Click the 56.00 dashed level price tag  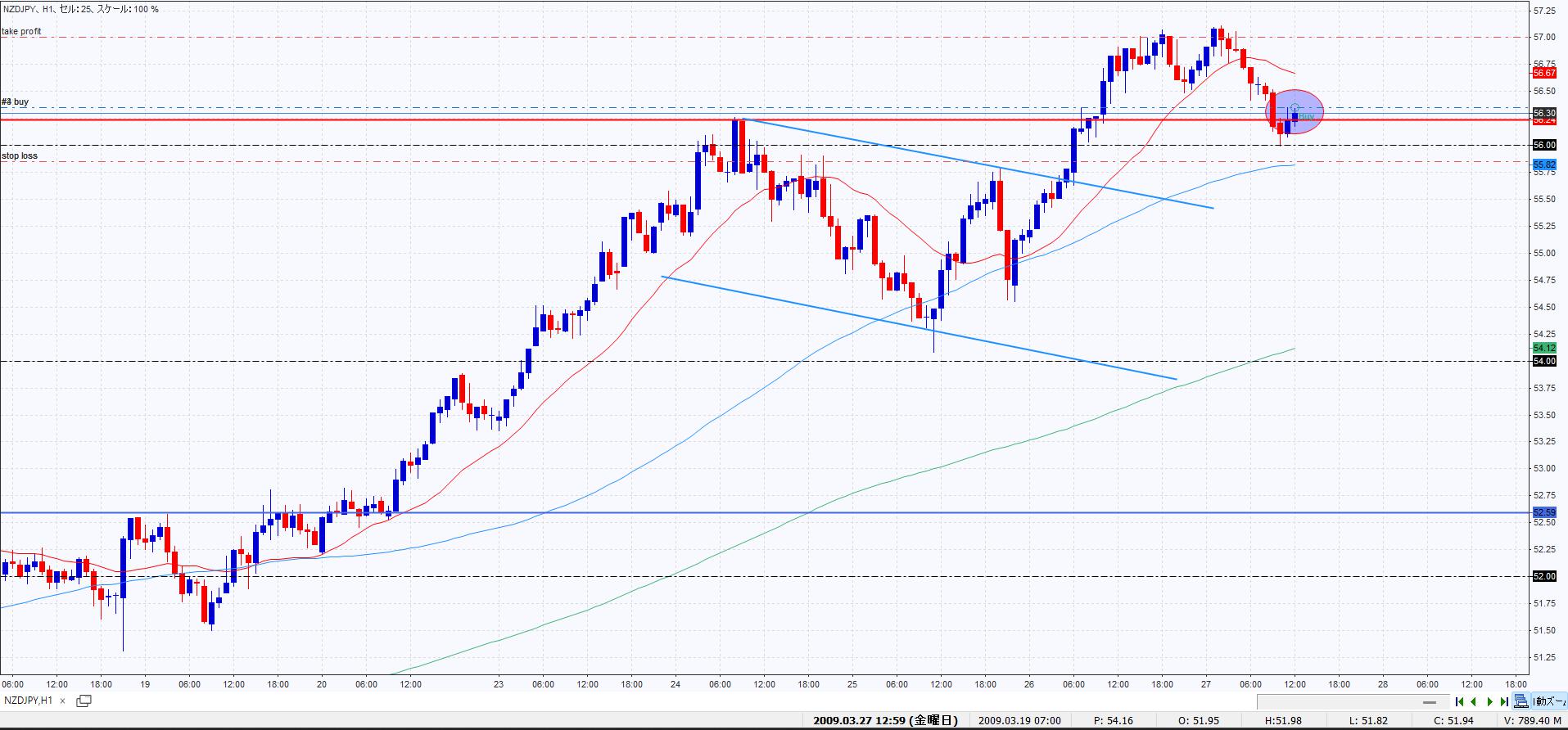point(1543,145)
